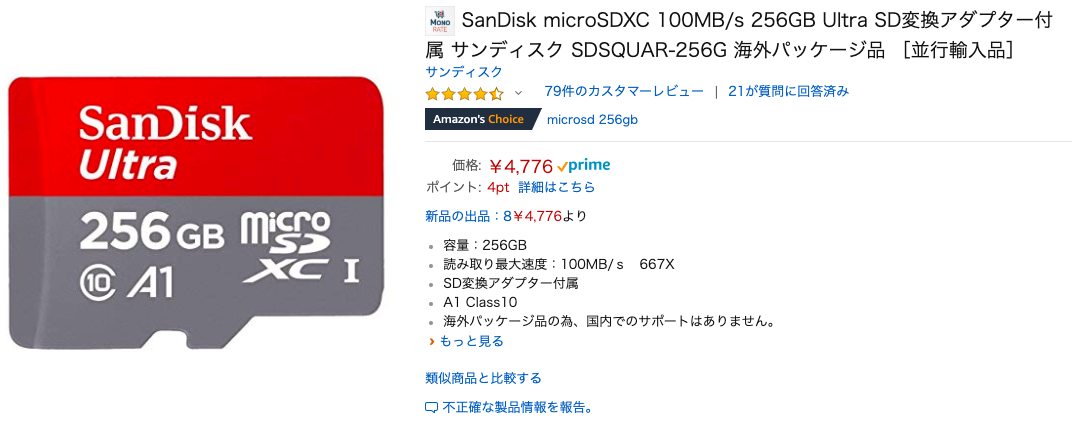Open 新品の出品：8 new offers link

468,216
